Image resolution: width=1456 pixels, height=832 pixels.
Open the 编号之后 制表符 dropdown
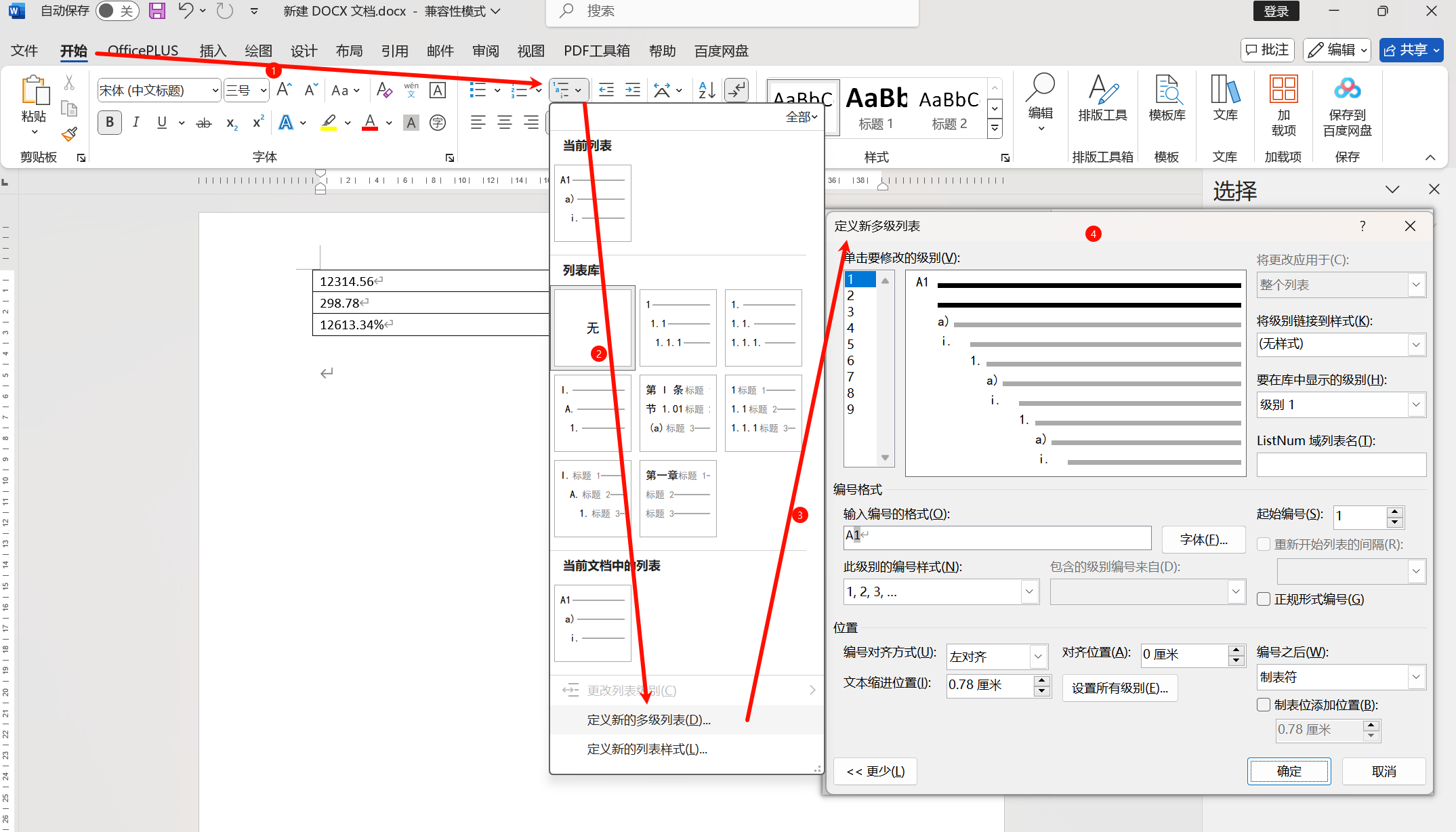[x=1415, y=677]
